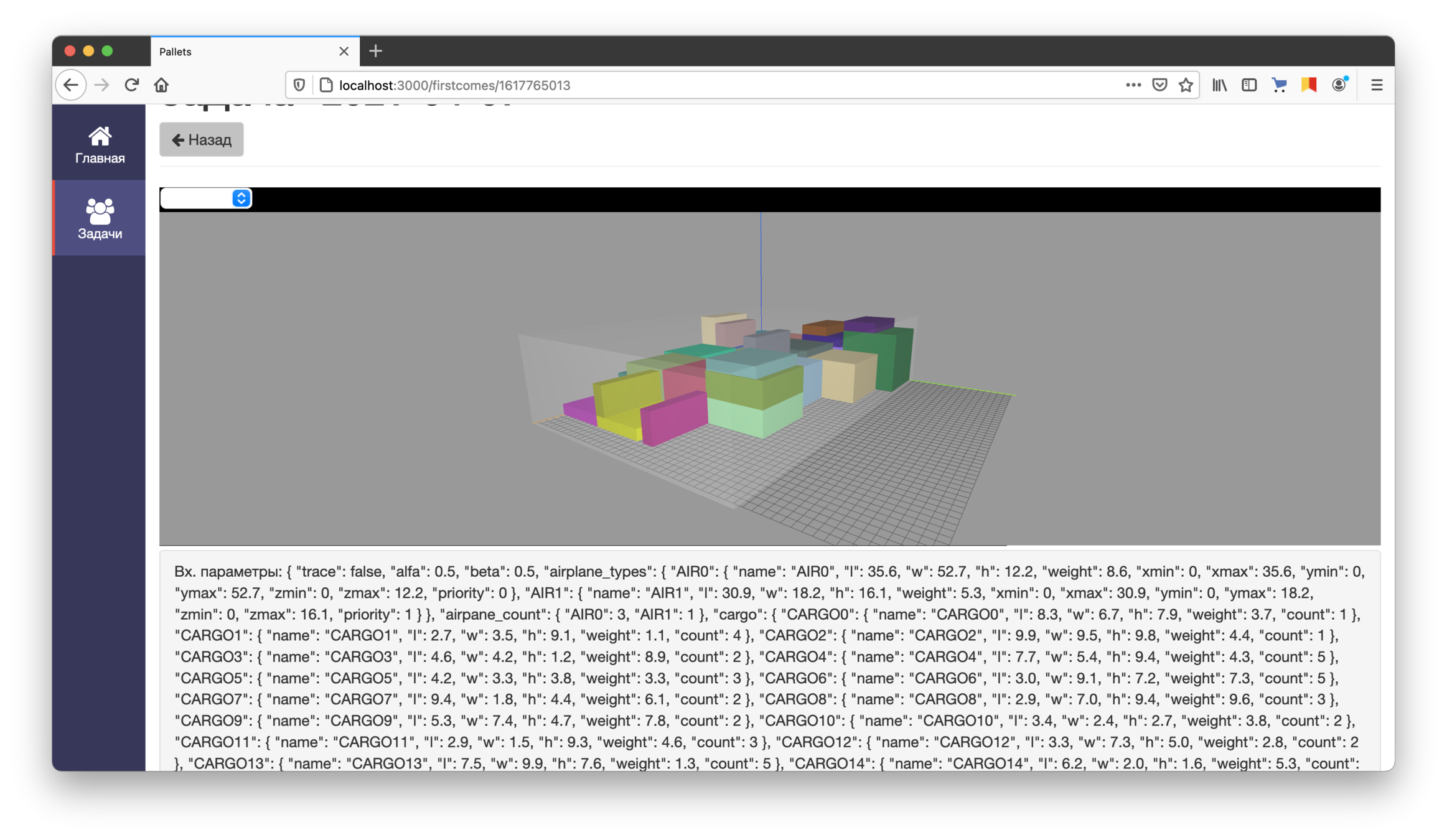
Task: Reload the page with refresh icon
Action: pos(131,85)
